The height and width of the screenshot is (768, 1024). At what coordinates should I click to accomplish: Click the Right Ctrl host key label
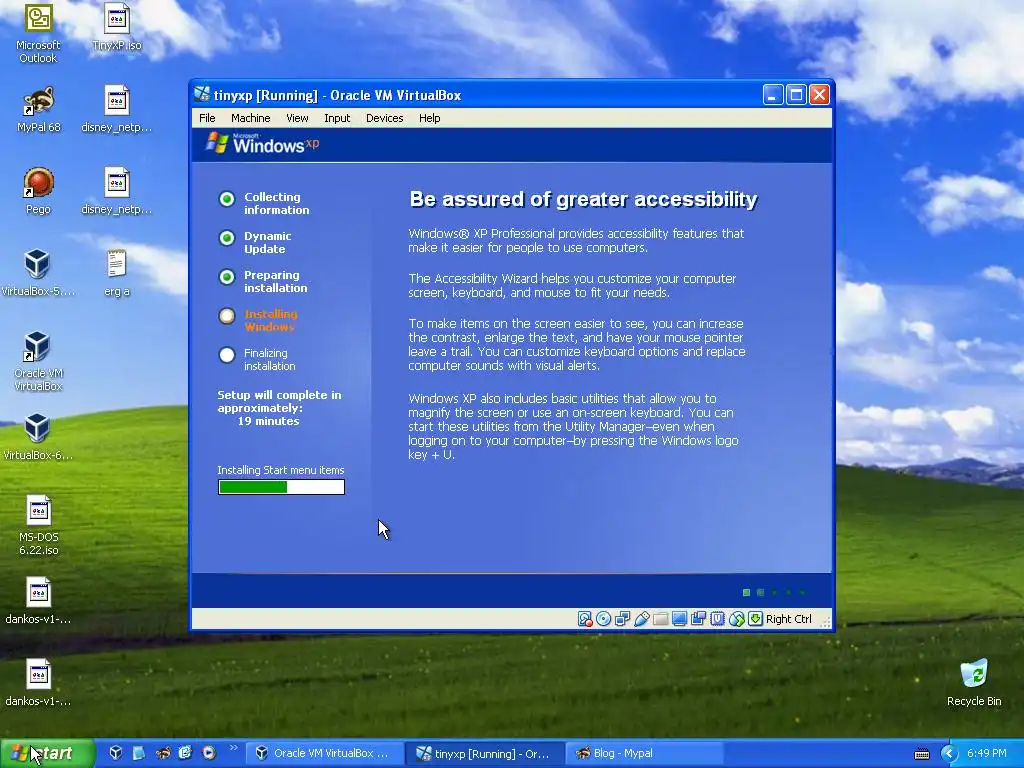coord(788,619)
